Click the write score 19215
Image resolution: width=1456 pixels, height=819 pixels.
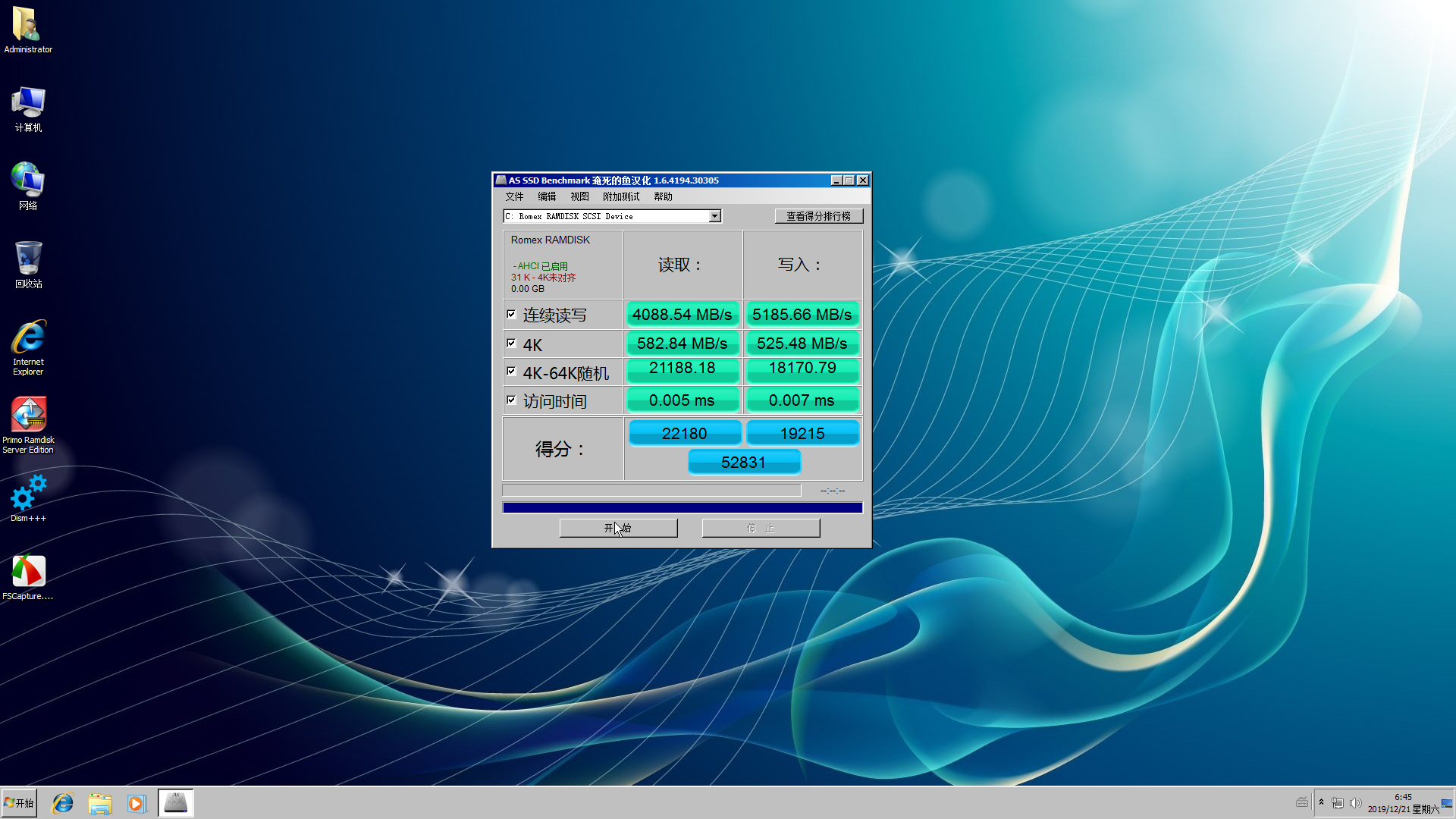click(802, 433)
